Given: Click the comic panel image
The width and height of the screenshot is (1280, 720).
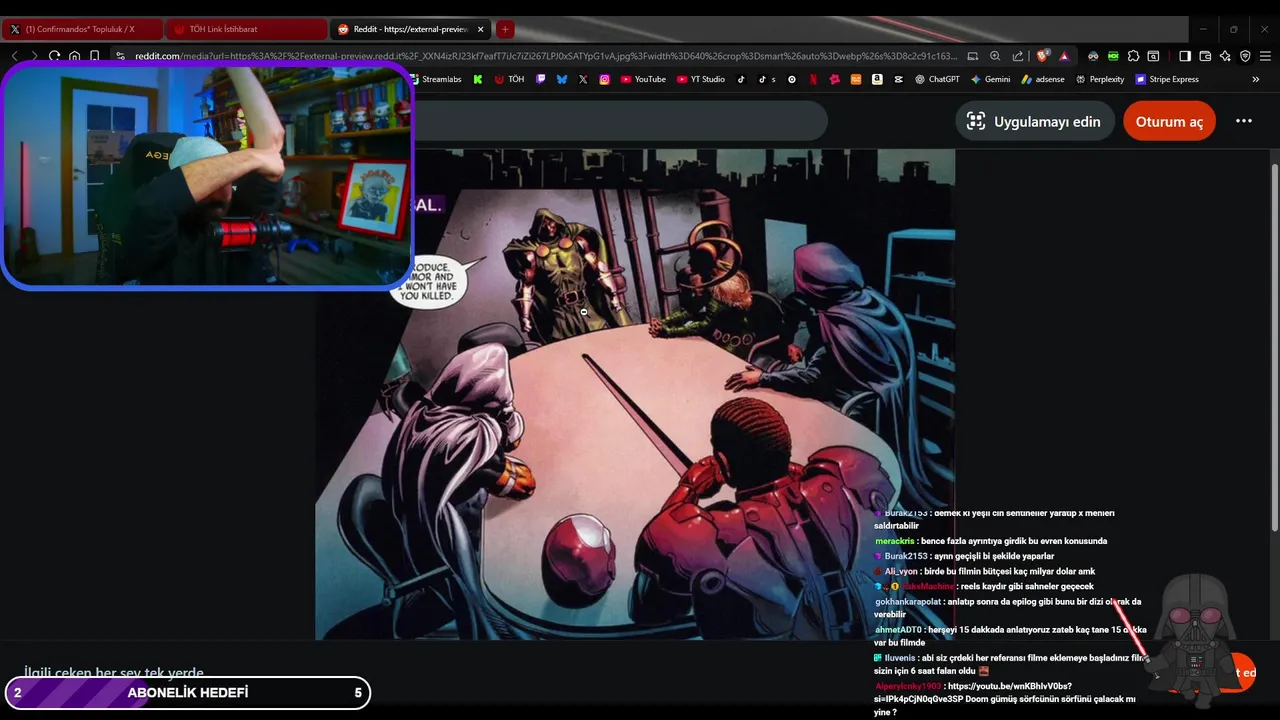Looking at the screenshot, I should (635, 394).
